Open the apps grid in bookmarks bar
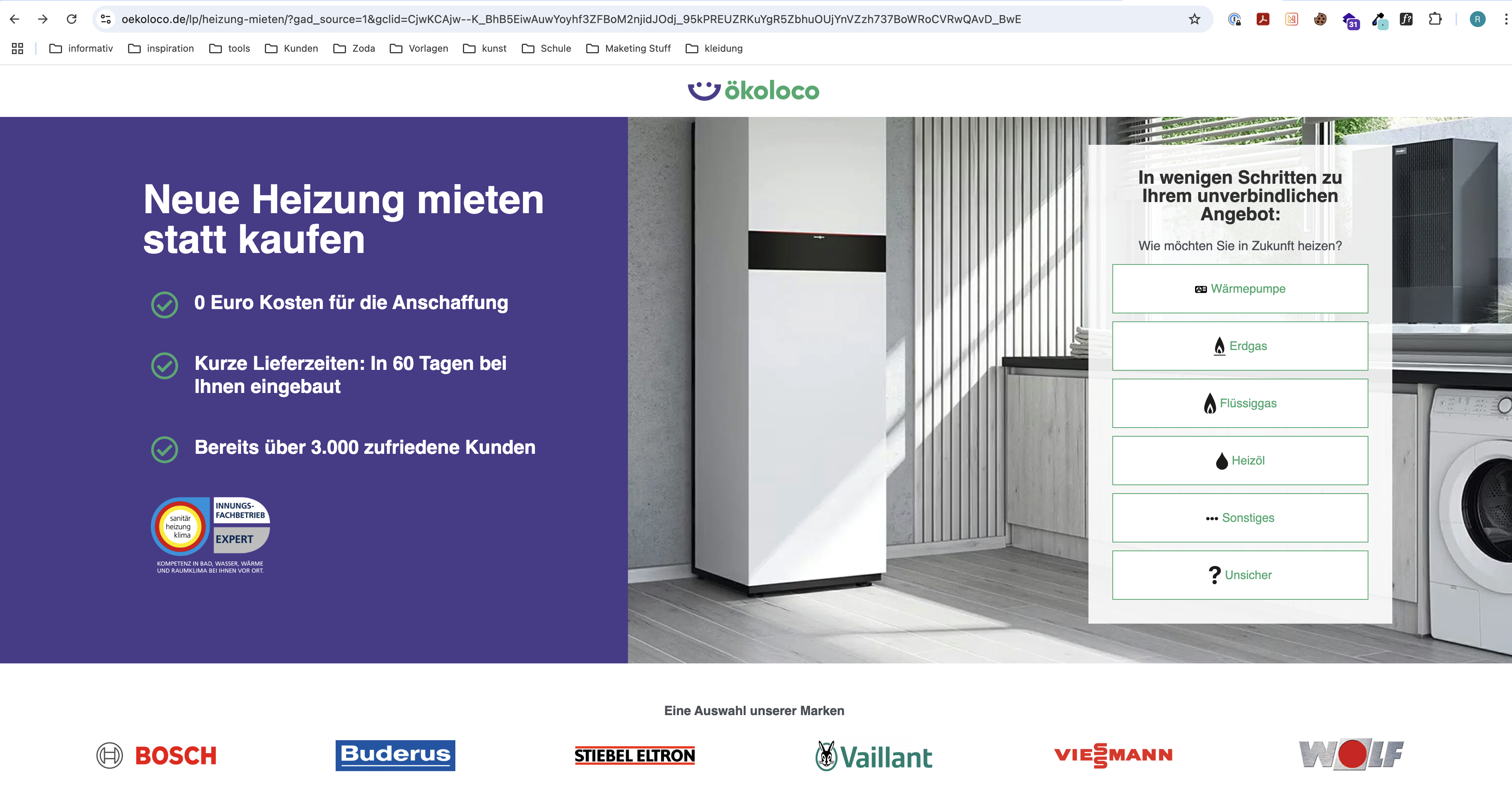 17,48
